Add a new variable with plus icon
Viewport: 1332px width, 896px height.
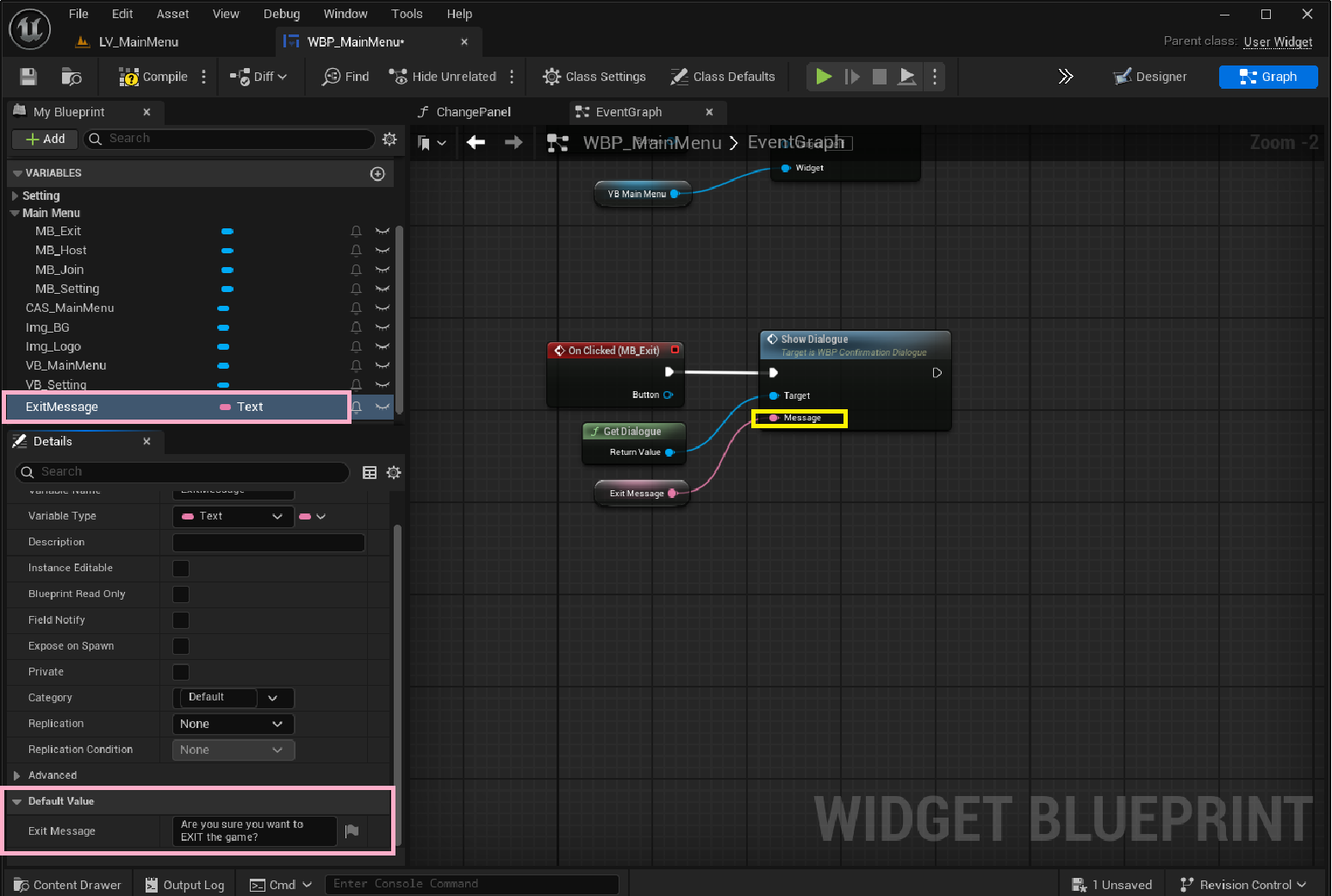coord(377,173)
